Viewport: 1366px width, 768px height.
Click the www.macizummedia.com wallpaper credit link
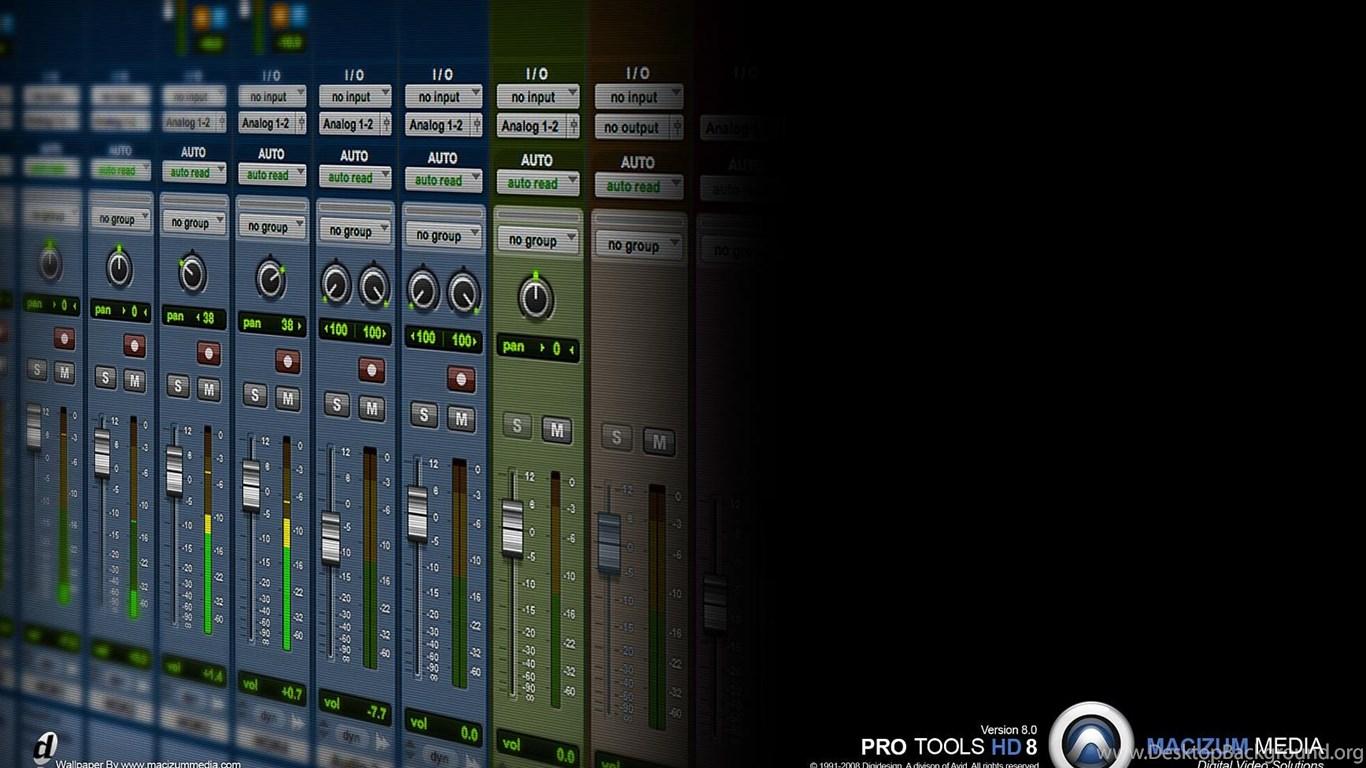coord(163,762)
